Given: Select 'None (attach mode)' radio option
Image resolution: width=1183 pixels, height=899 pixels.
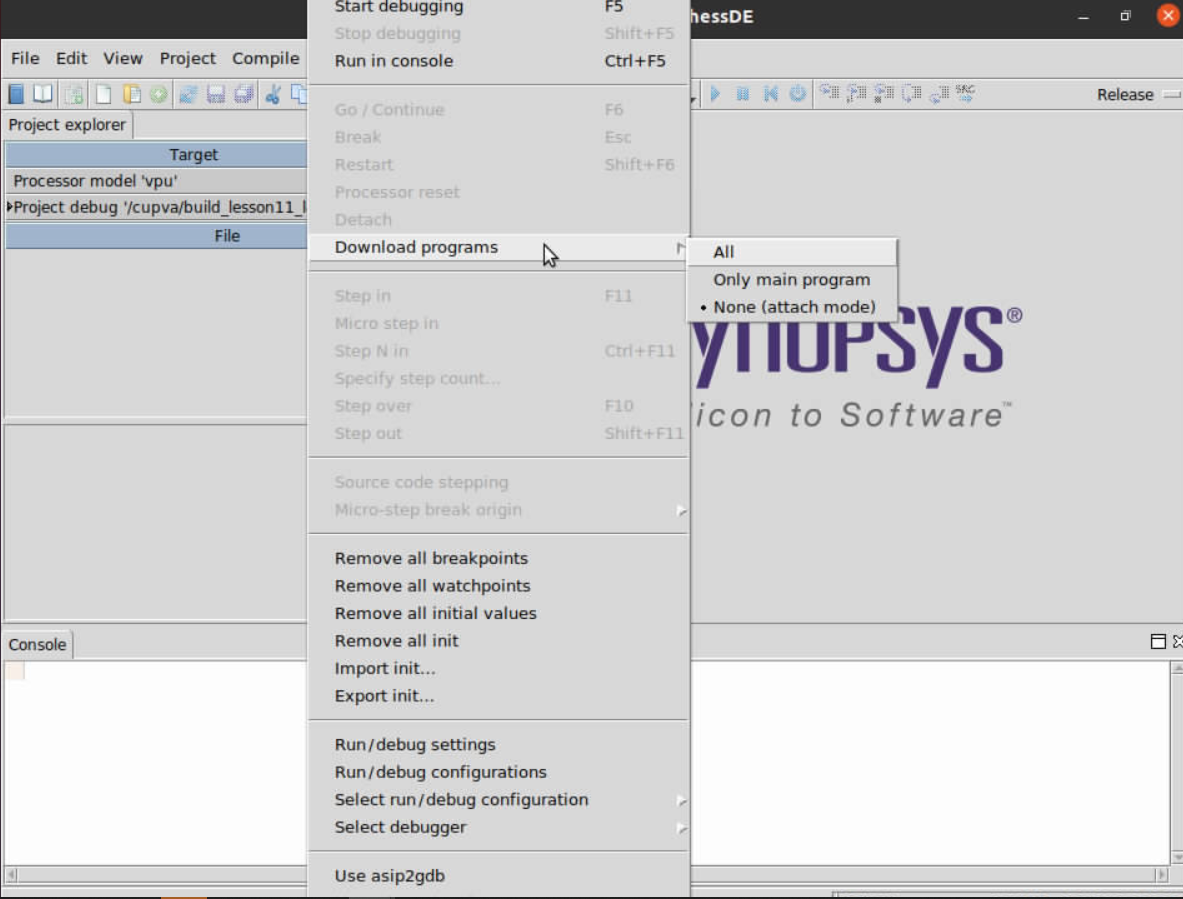Looking at the screenshot, I should pyautogui.click(x=794, y=307).
